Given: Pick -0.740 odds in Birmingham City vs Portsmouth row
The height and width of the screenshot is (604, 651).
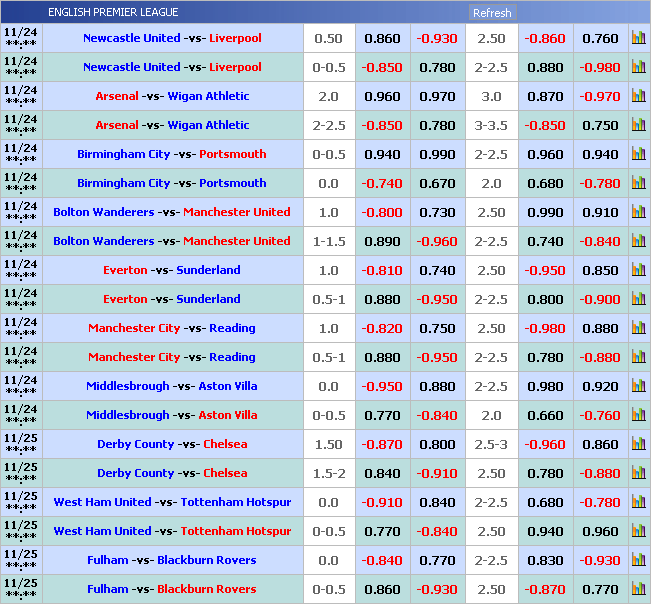Looking at the screenshot, I should pos(382,184).
